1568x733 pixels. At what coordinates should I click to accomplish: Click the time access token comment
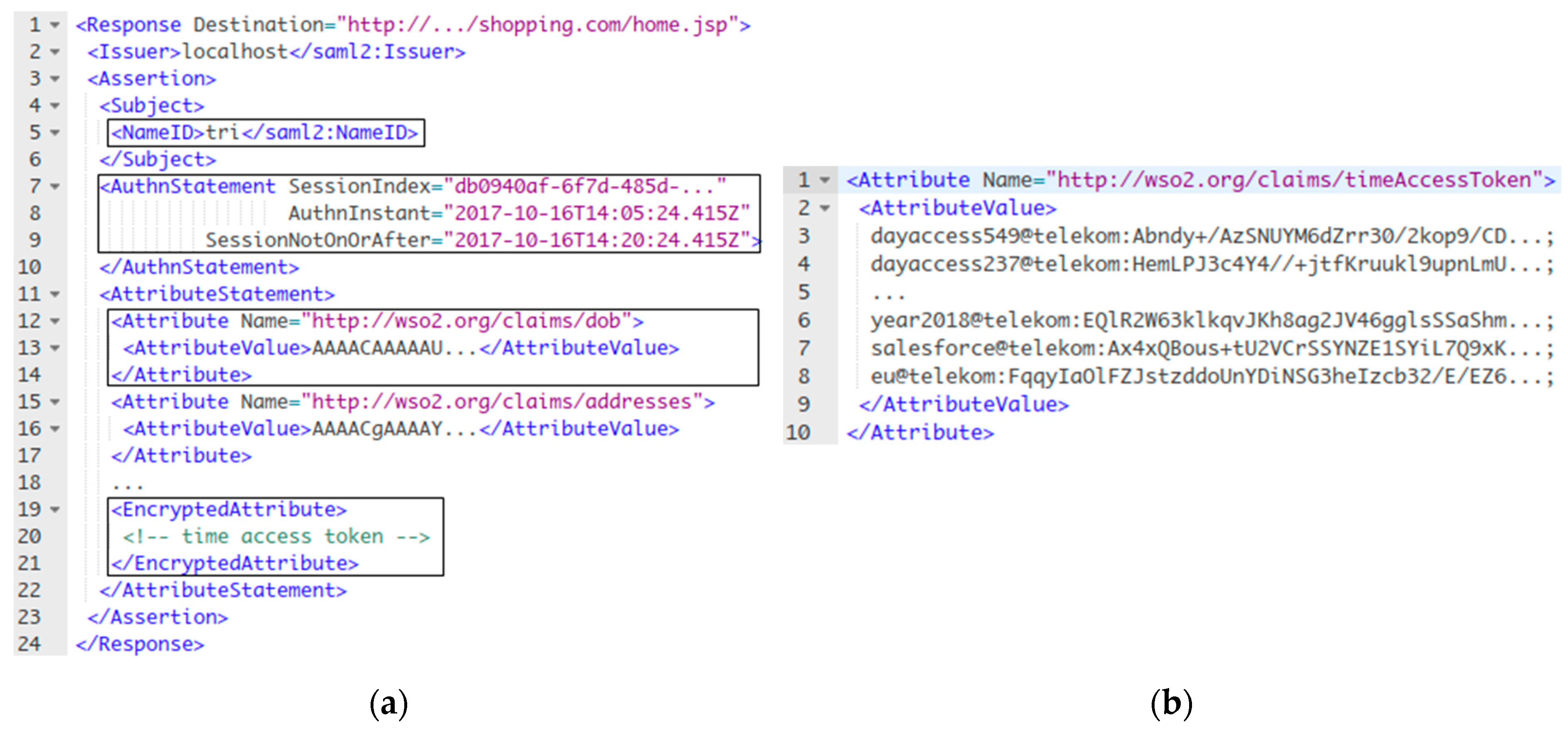[x=276, y=536]
